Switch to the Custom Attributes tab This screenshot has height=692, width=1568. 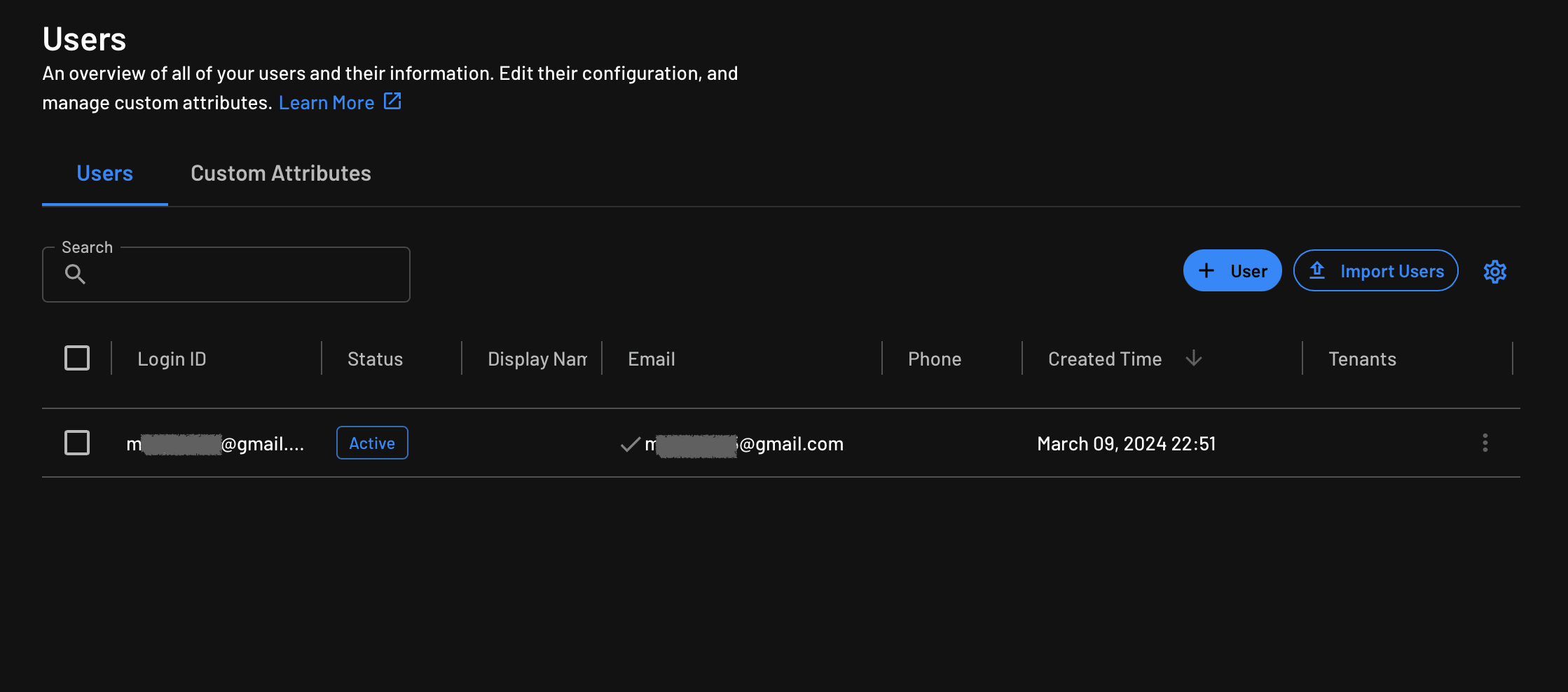[x=280, y=174]
